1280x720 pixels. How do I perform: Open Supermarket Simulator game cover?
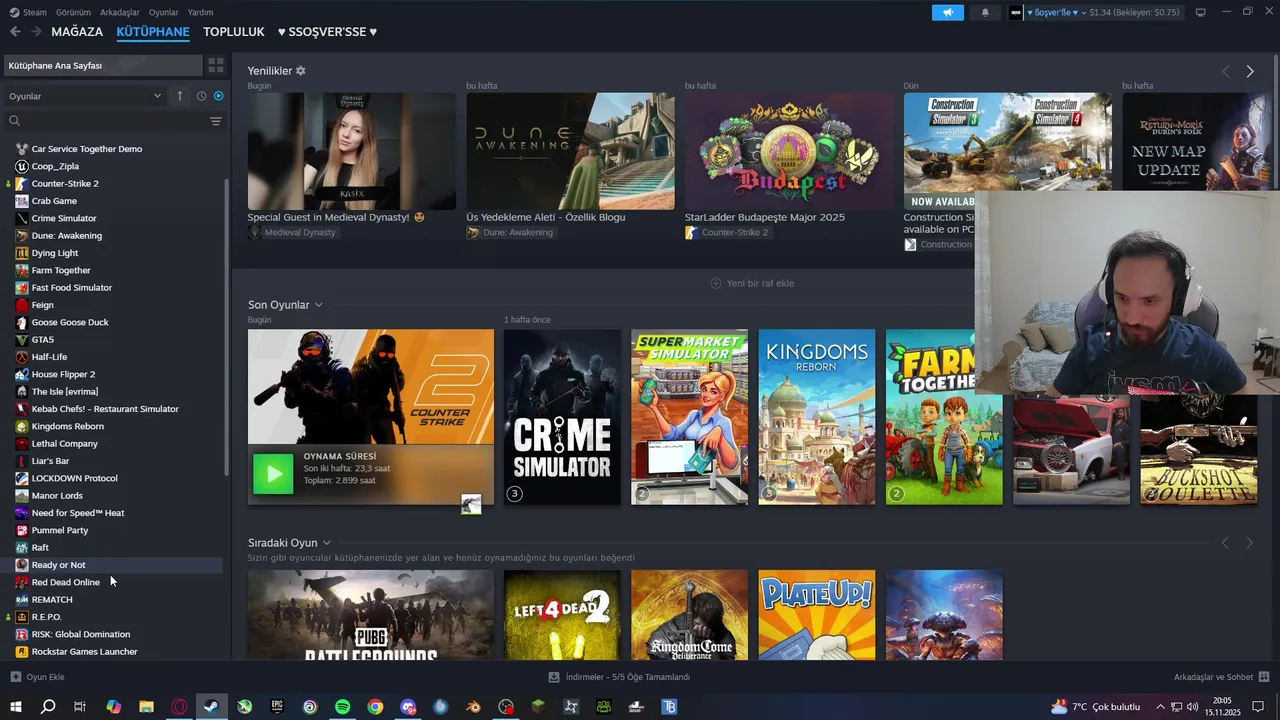click(x=689, y=417)
